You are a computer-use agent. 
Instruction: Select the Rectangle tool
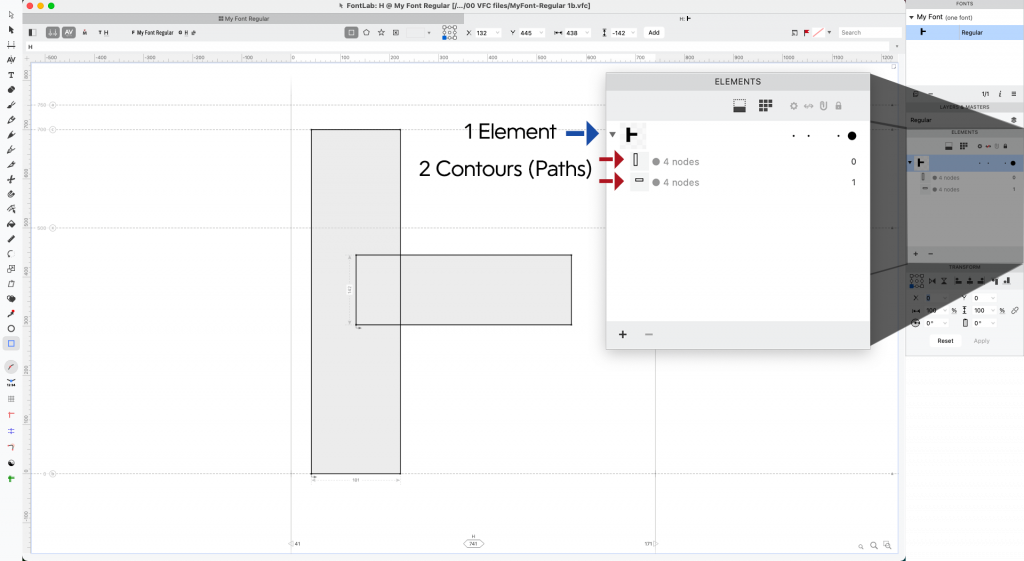coord(11,344)
